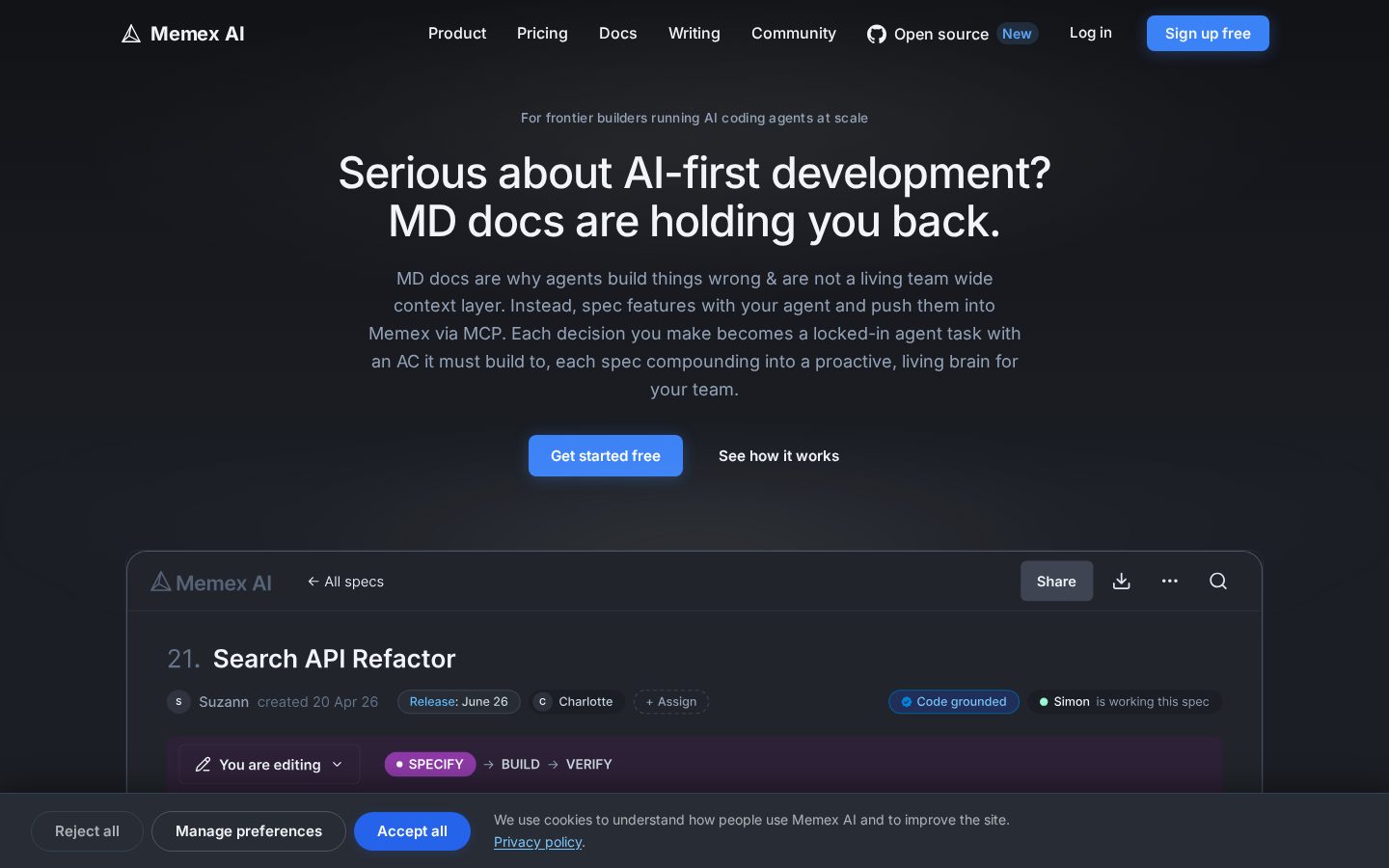Viewport: 1389px width, 868px height.
Task: Select the VERIFY stage
Action: pos(589,764)
